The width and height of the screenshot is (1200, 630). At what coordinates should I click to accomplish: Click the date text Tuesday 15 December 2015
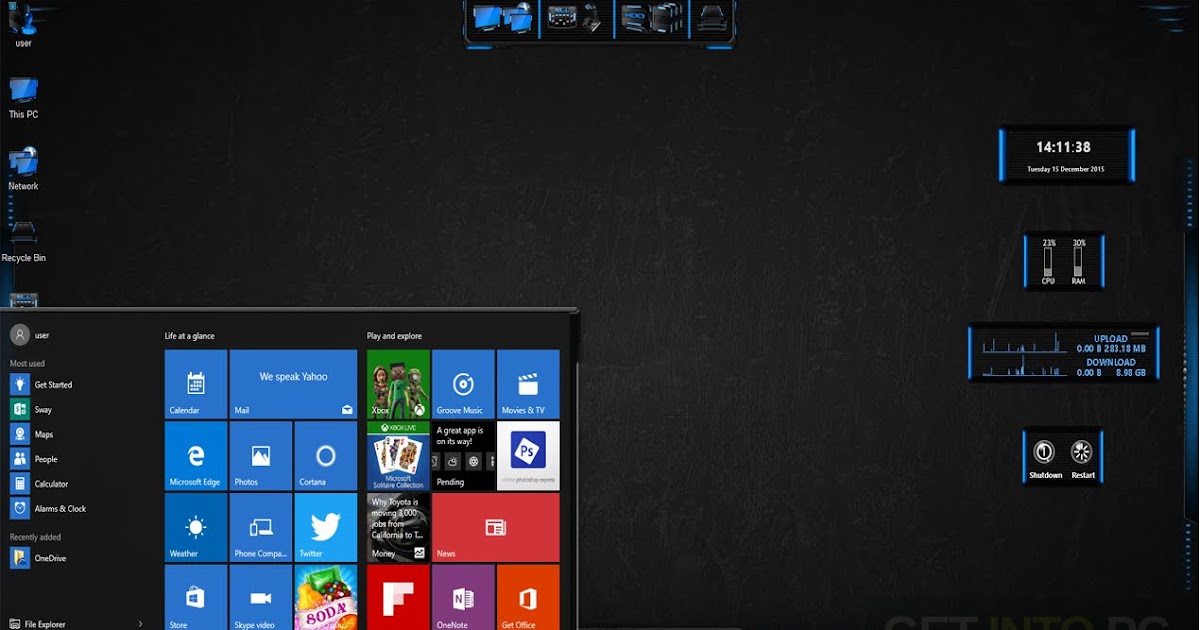[1066, 169]
